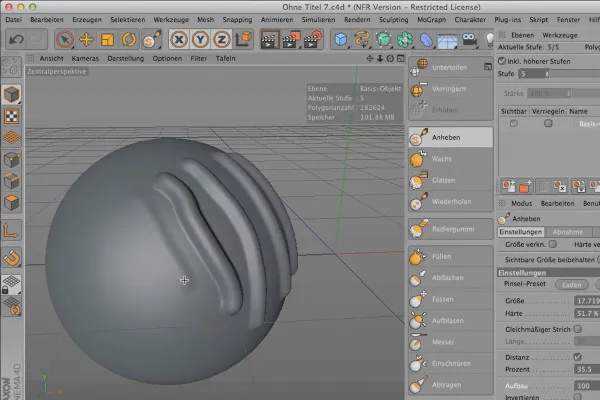
Task: Switch to Texture mode checkerboard icon
Action: [11, 116]
